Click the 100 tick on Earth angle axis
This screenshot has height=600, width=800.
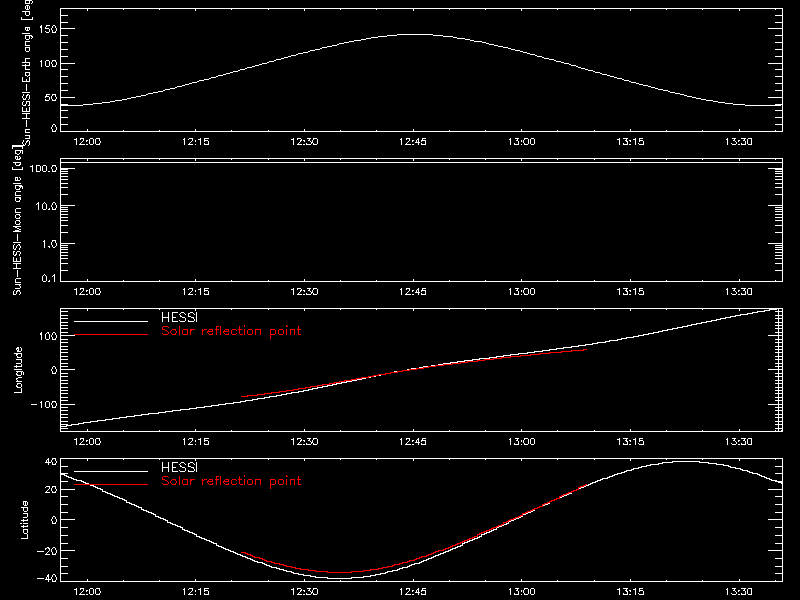coord(48,64)
